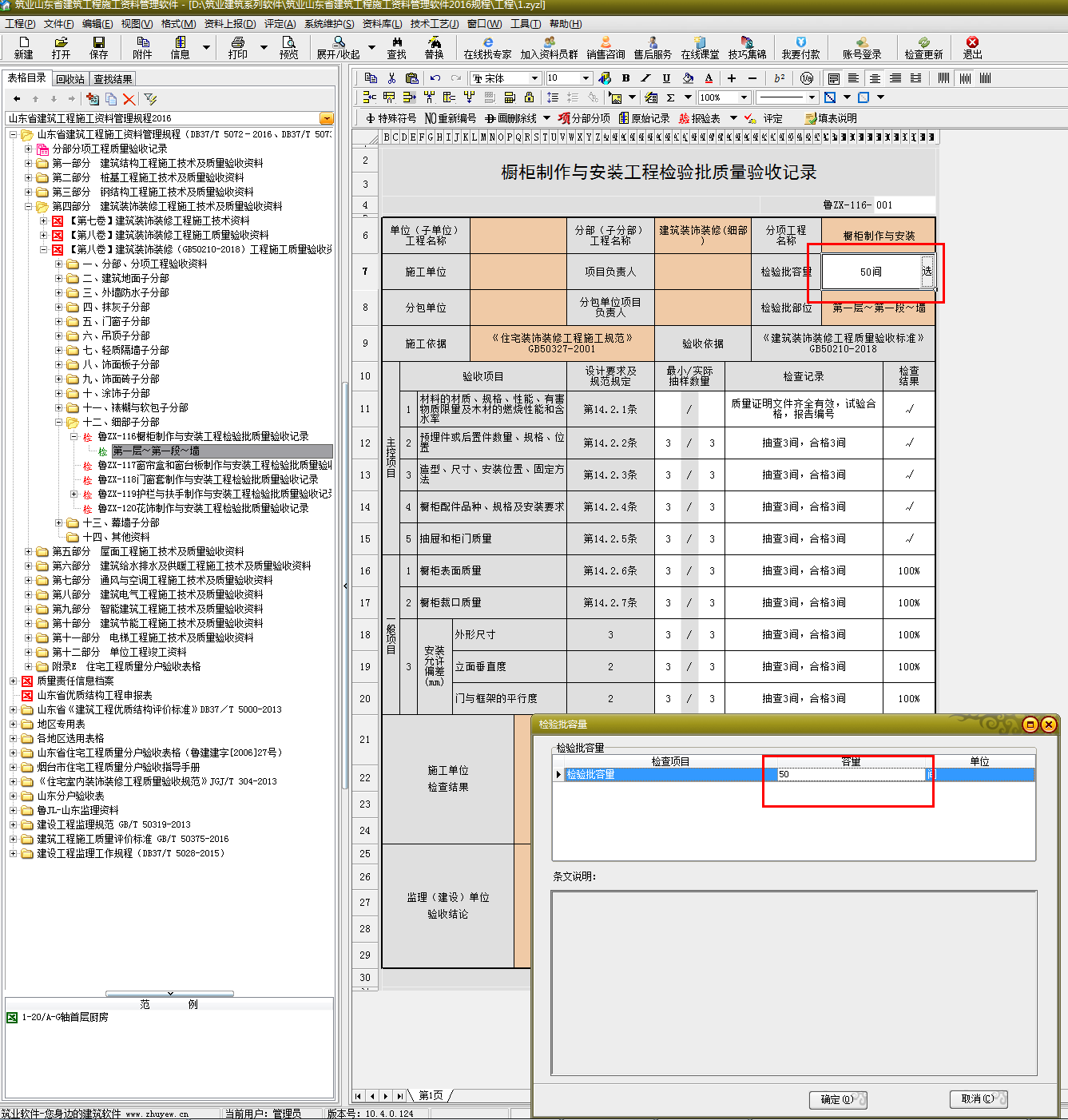Expand 十三、幕墙子分部 tree node
1068x1120 pixels.
tap(58, 522)
